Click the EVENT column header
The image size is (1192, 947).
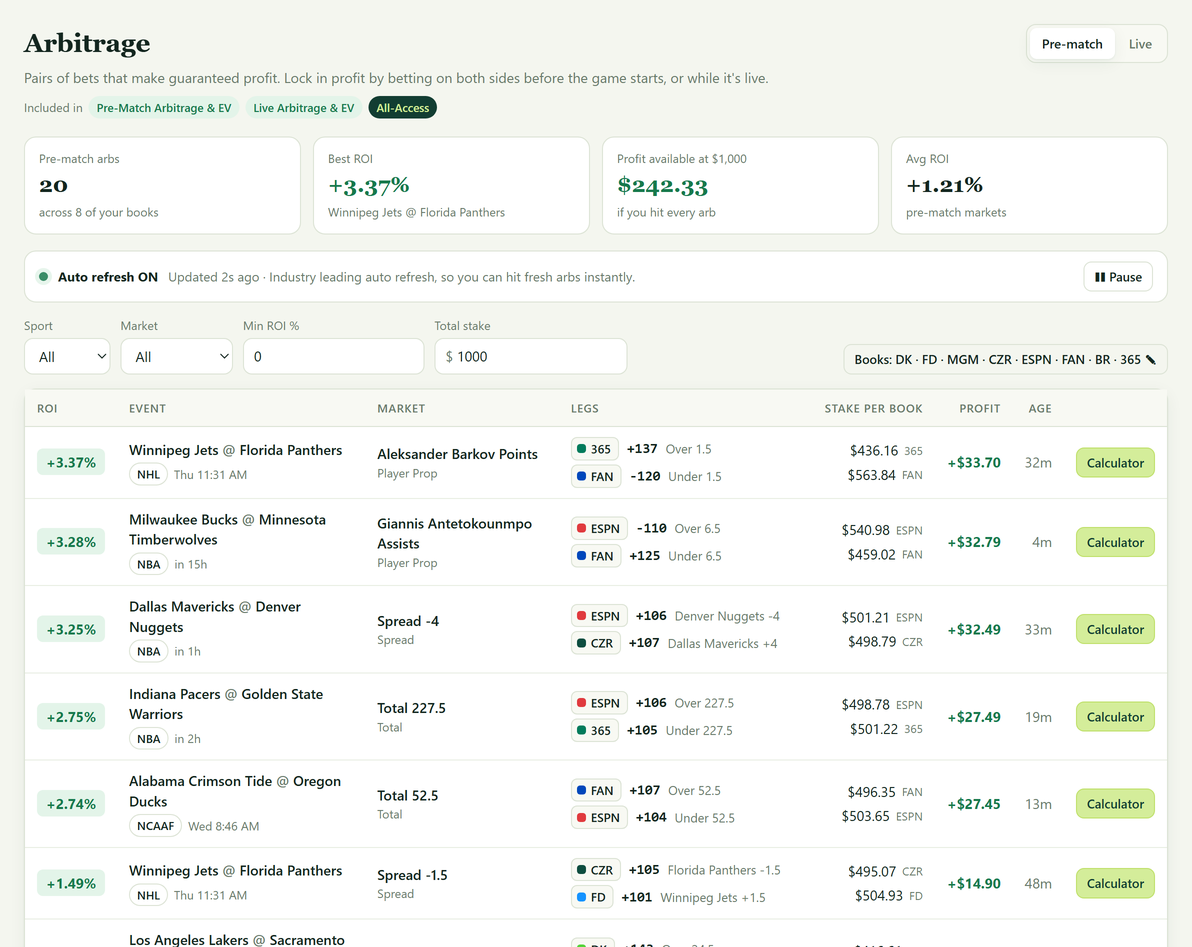point(147,408)
